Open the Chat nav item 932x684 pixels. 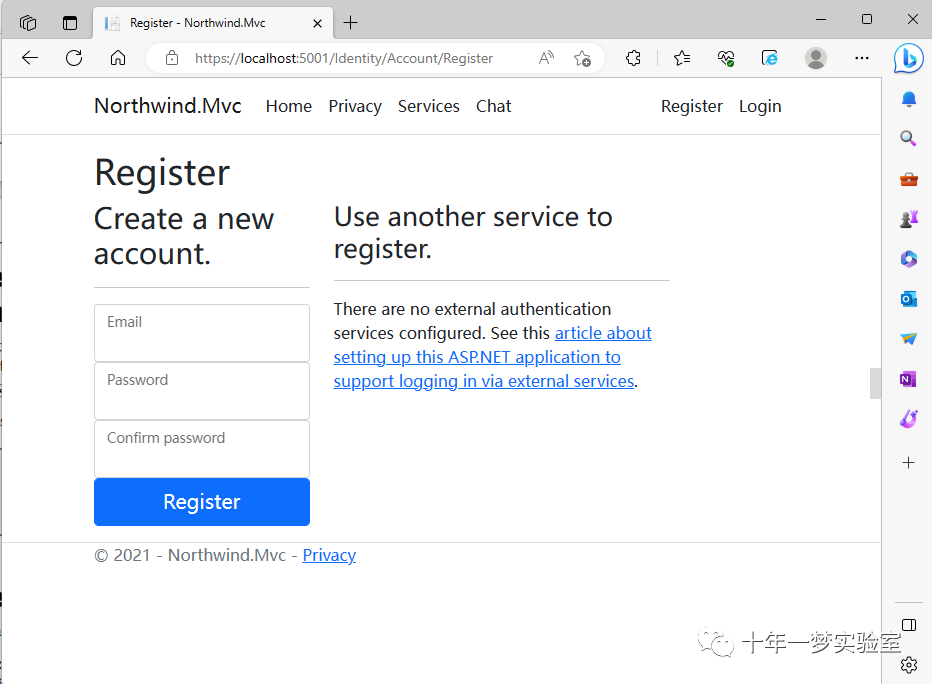pos(493,106)
